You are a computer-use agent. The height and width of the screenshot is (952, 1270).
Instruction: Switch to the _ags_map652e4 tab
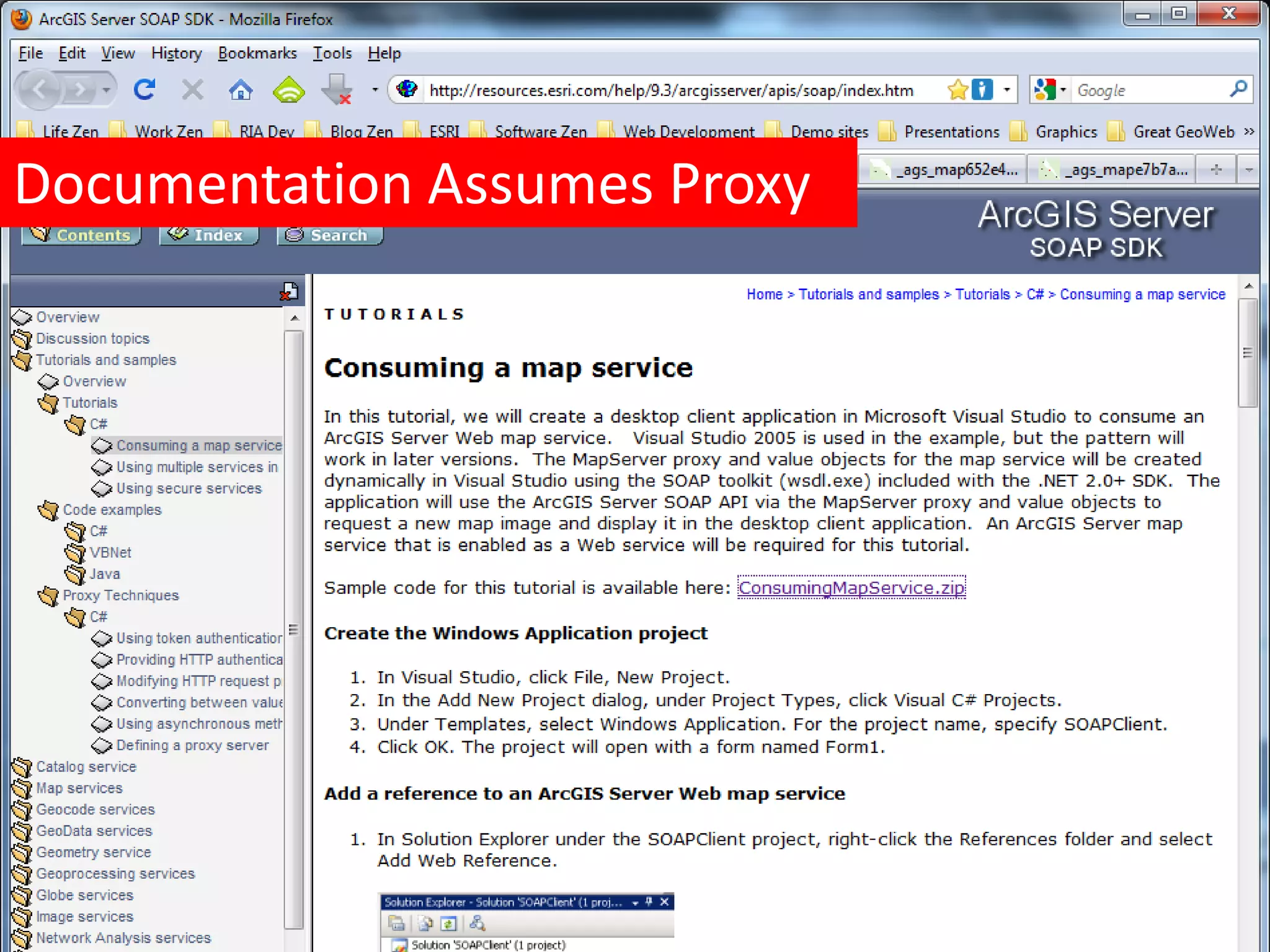pos(943,169)
